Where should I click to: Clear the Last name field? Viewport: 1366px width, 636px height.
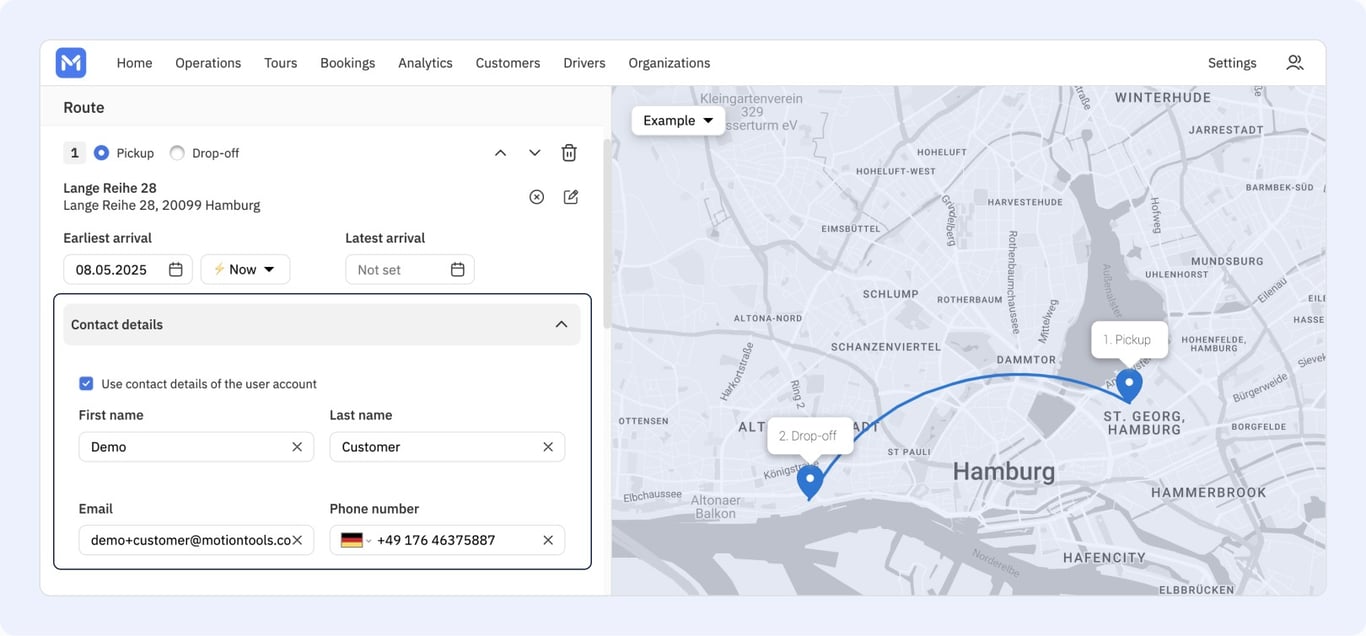tap(548, 447)
